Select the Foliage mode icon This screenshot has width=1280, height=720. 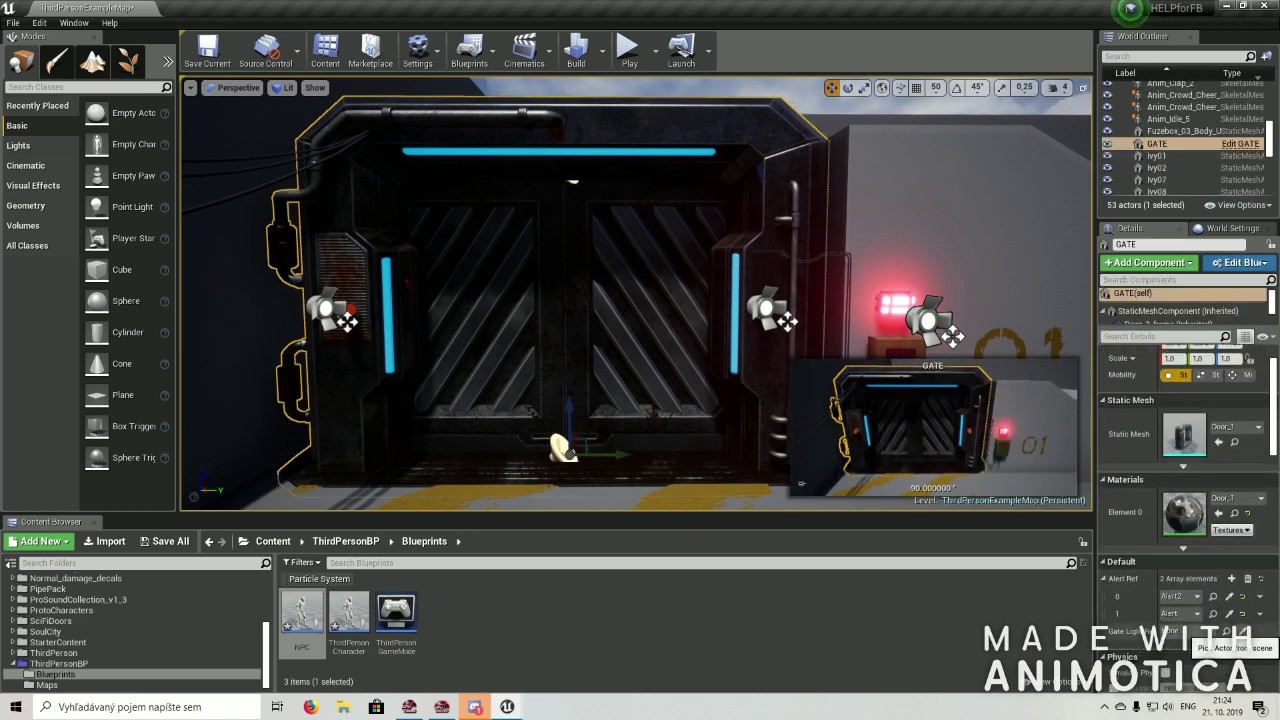(128, 62)
